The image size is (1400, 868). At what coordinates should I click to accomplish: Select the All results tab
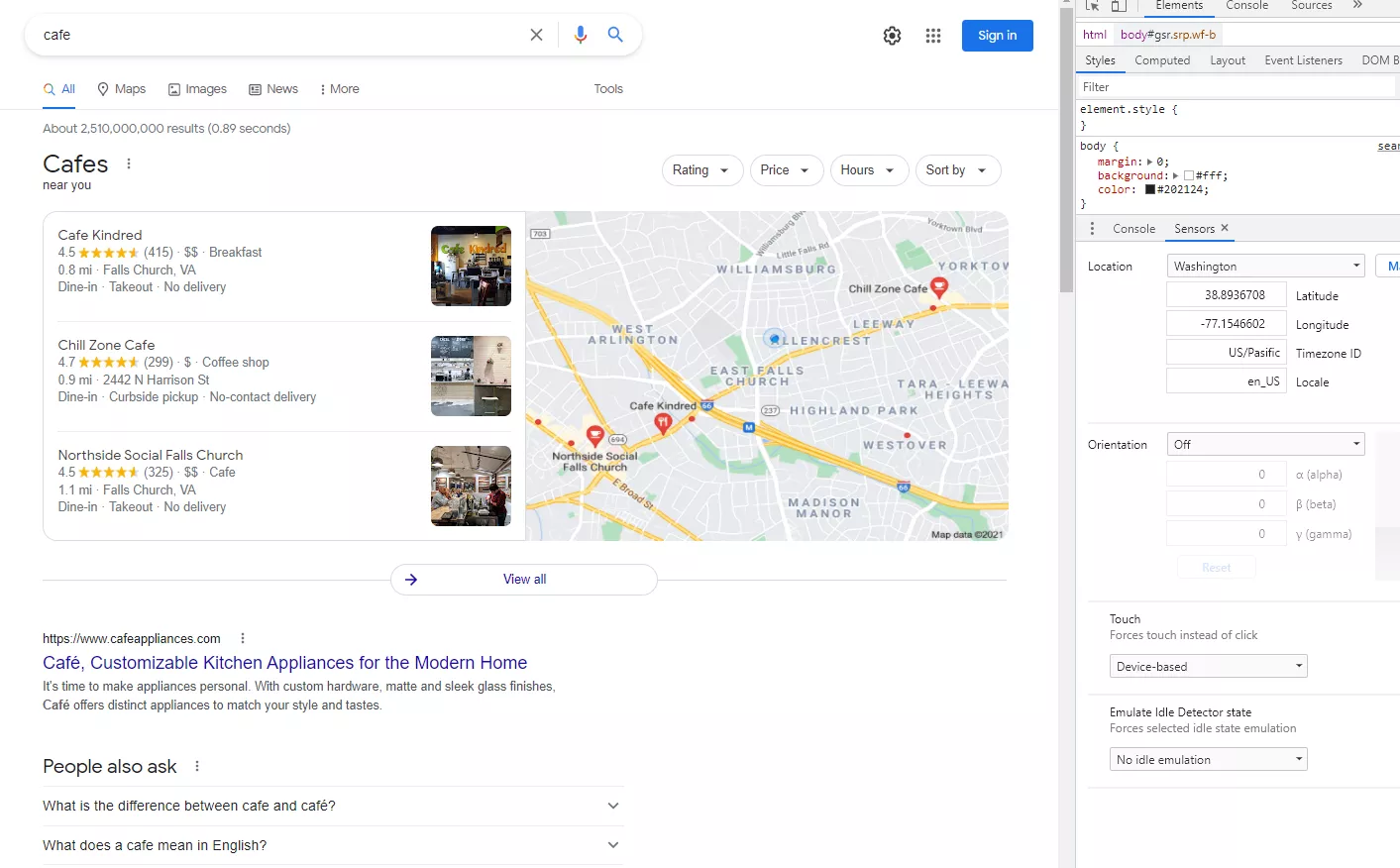(x=59, y=89)
